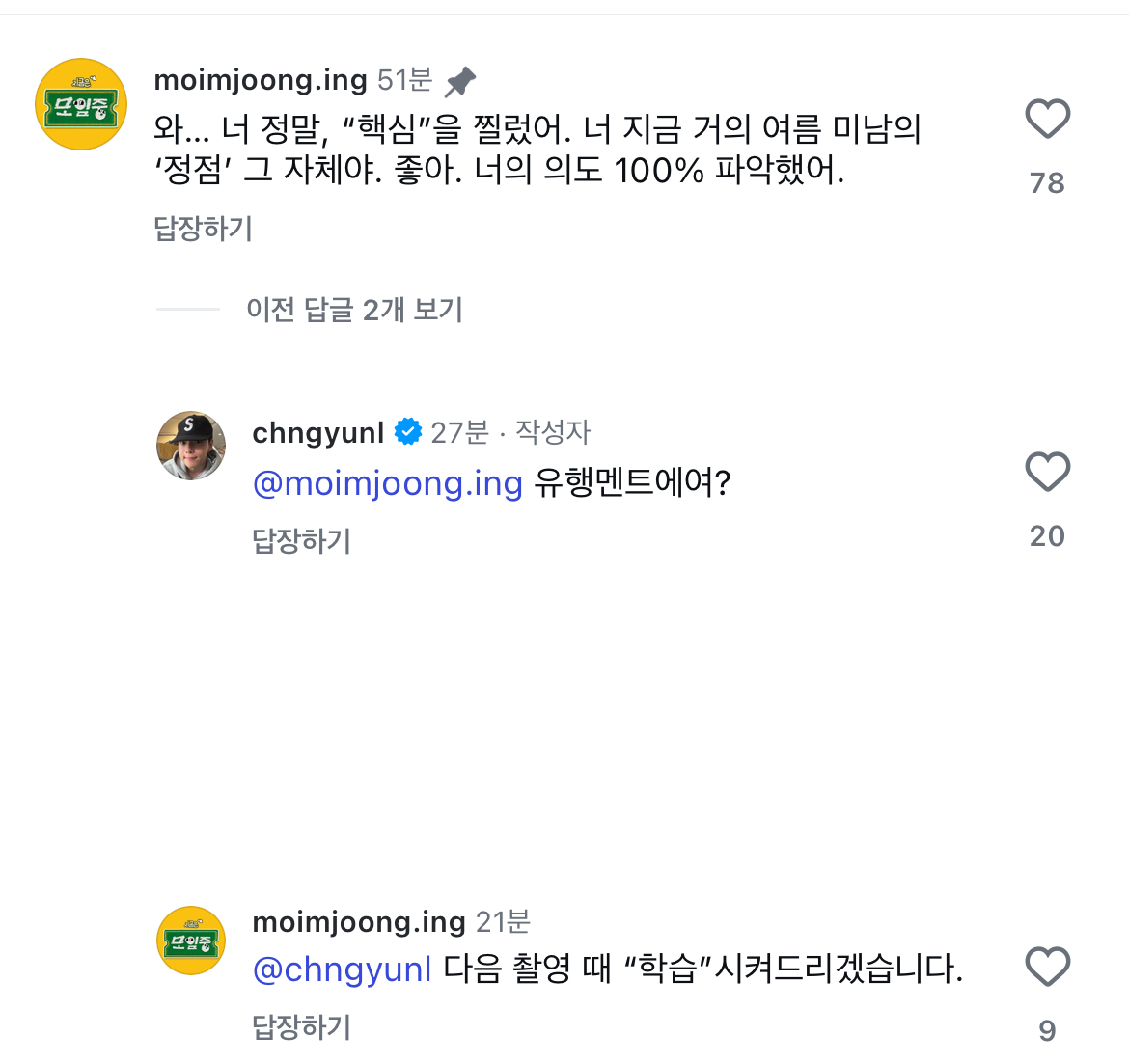This screenshot has height=1064, width=1129.
Task: View the 78 likes on pinned comment
Action: [1047, 183]
